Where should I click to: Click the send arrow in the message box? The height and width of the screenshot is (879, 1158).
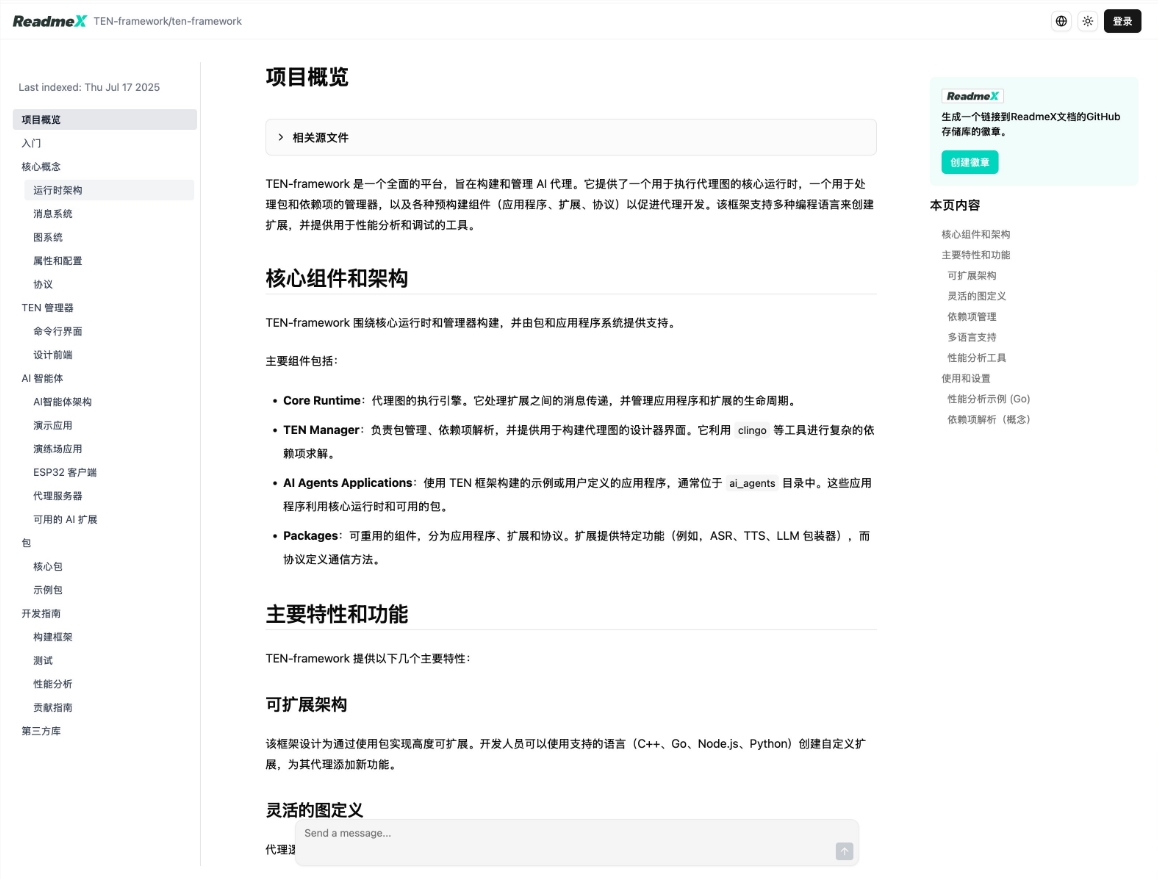pyautogui.click(x=843, y=851)
